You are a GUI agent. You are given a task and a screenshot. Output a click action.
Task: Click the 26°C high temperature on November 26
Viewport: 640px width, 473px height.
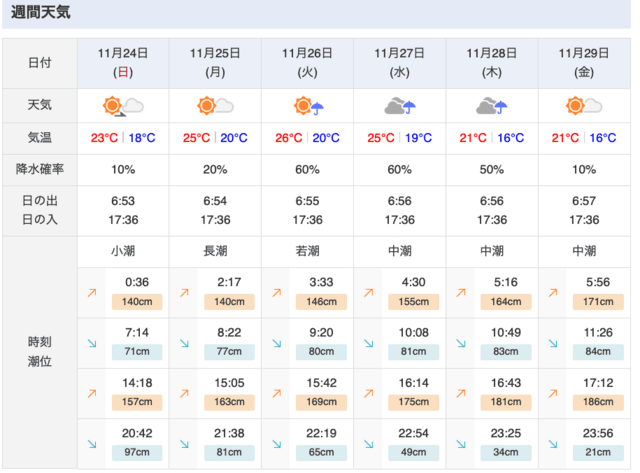[290, 138]
